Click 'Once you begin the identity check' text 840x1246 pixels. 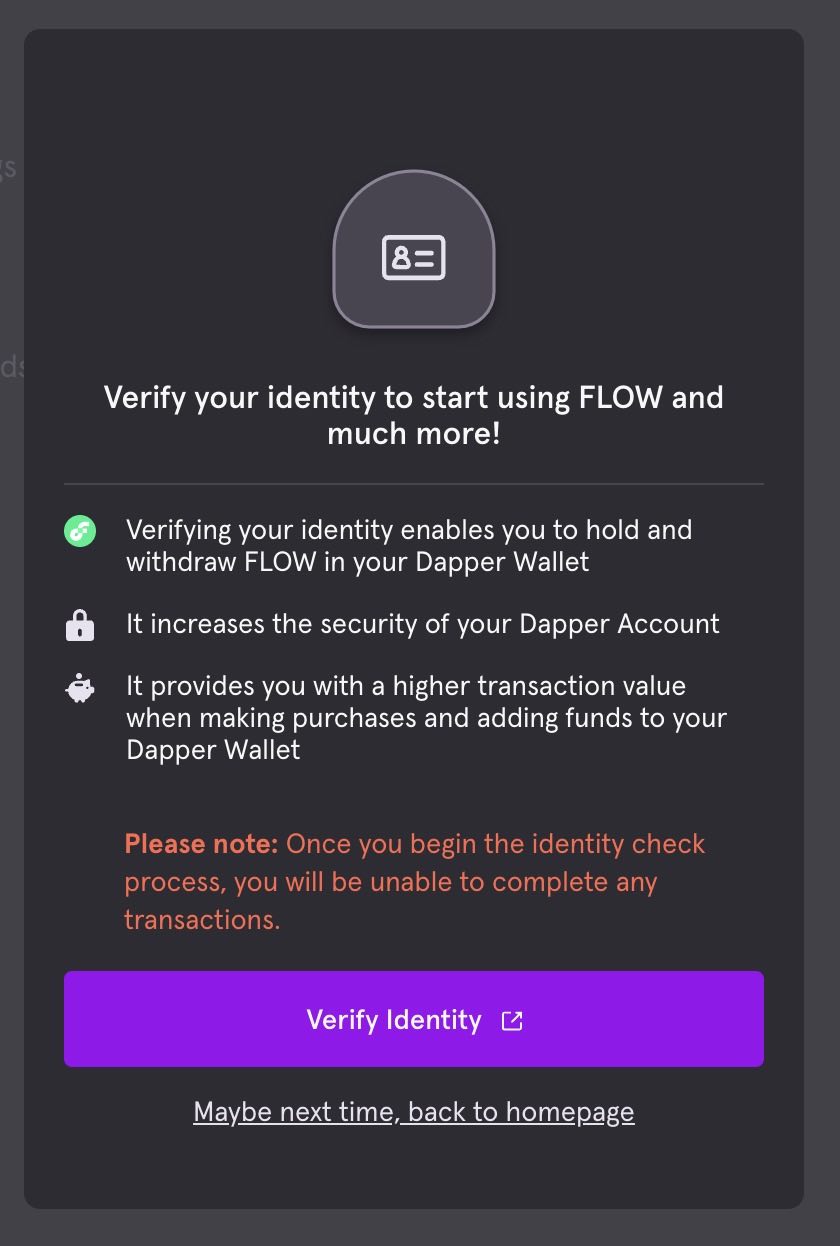click(x=495, y=844)
